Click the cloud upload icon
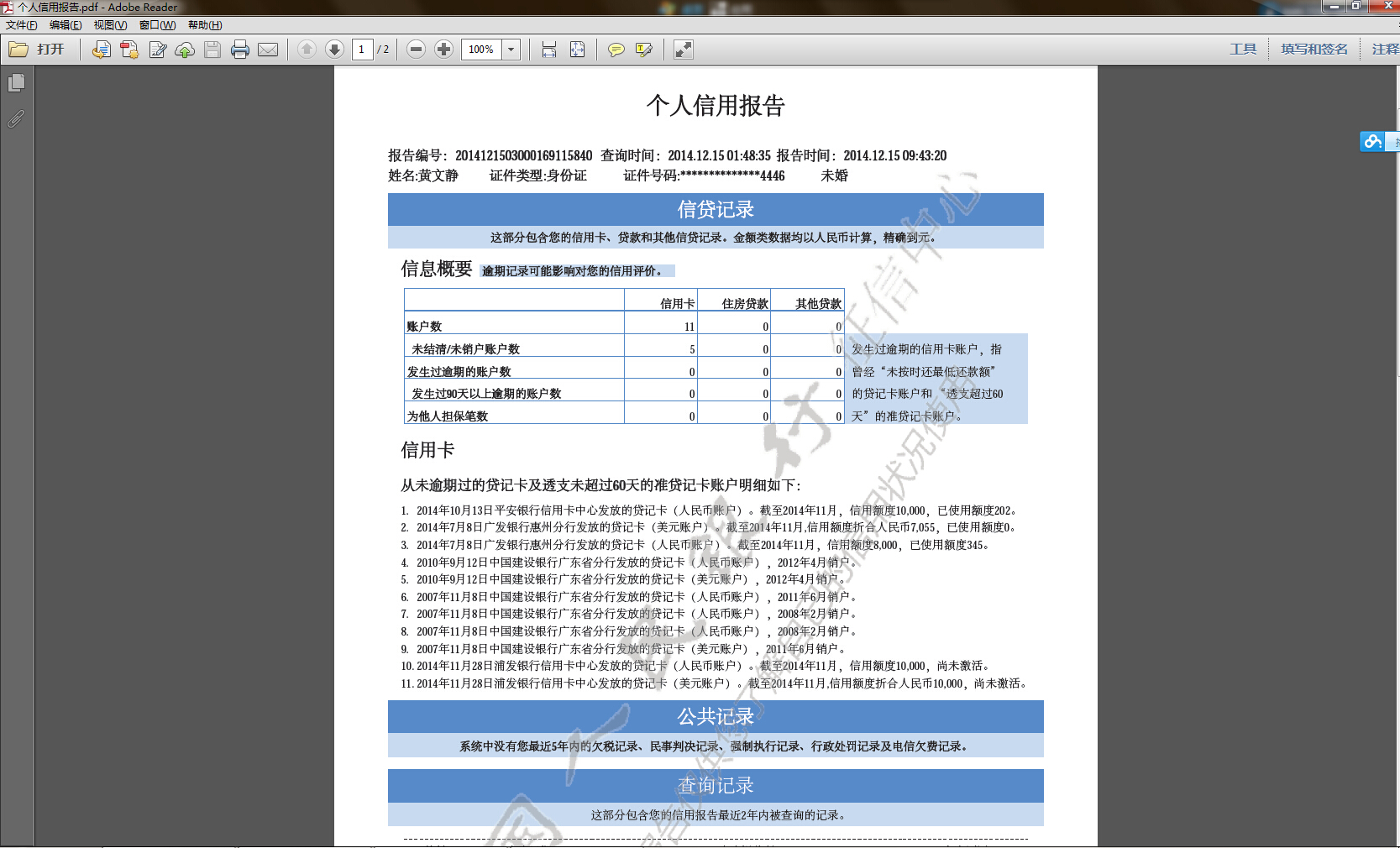This screenshot has width=1400, height=848. tap(185, 50)
